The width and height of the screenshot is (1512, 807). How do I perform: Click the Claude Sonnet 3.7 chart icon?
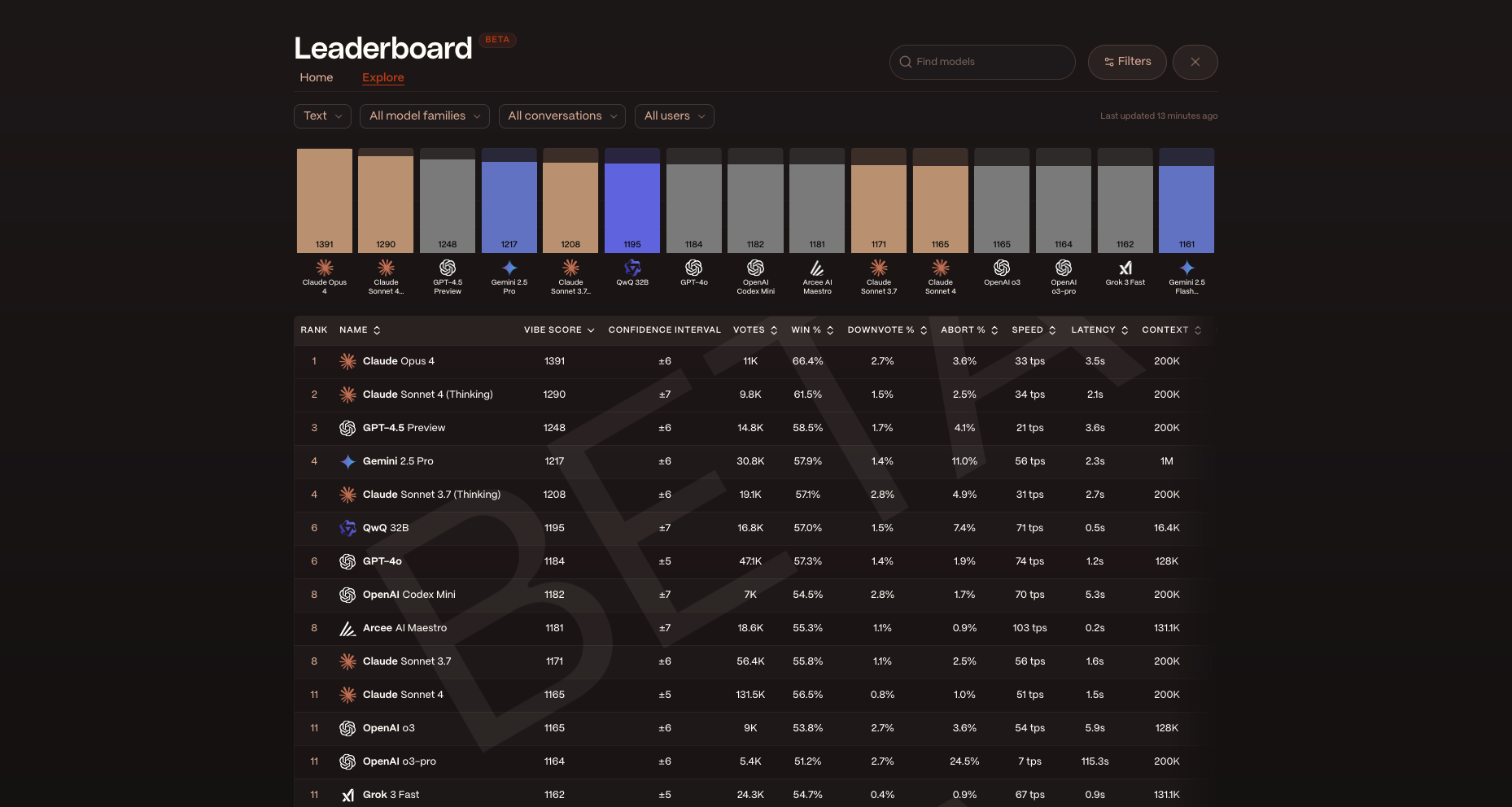coord(879,268)
